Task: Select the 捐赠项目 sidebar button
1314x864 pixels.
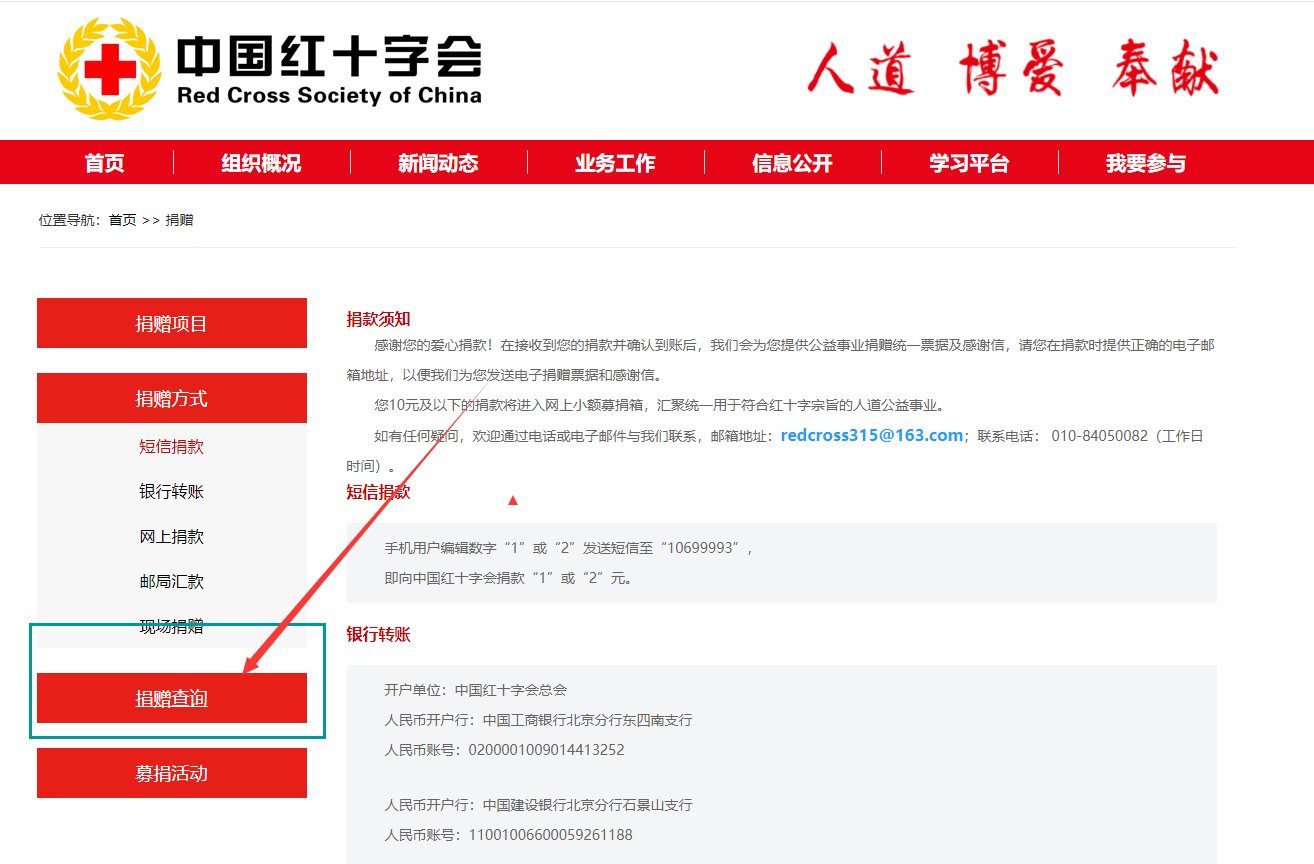Action: tap(171, 322)
